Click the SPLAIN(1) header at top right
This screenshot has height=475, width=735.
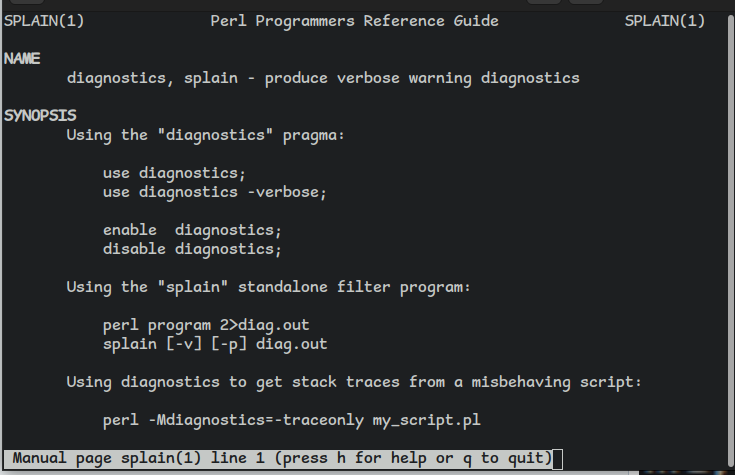[x=664, y=21]
